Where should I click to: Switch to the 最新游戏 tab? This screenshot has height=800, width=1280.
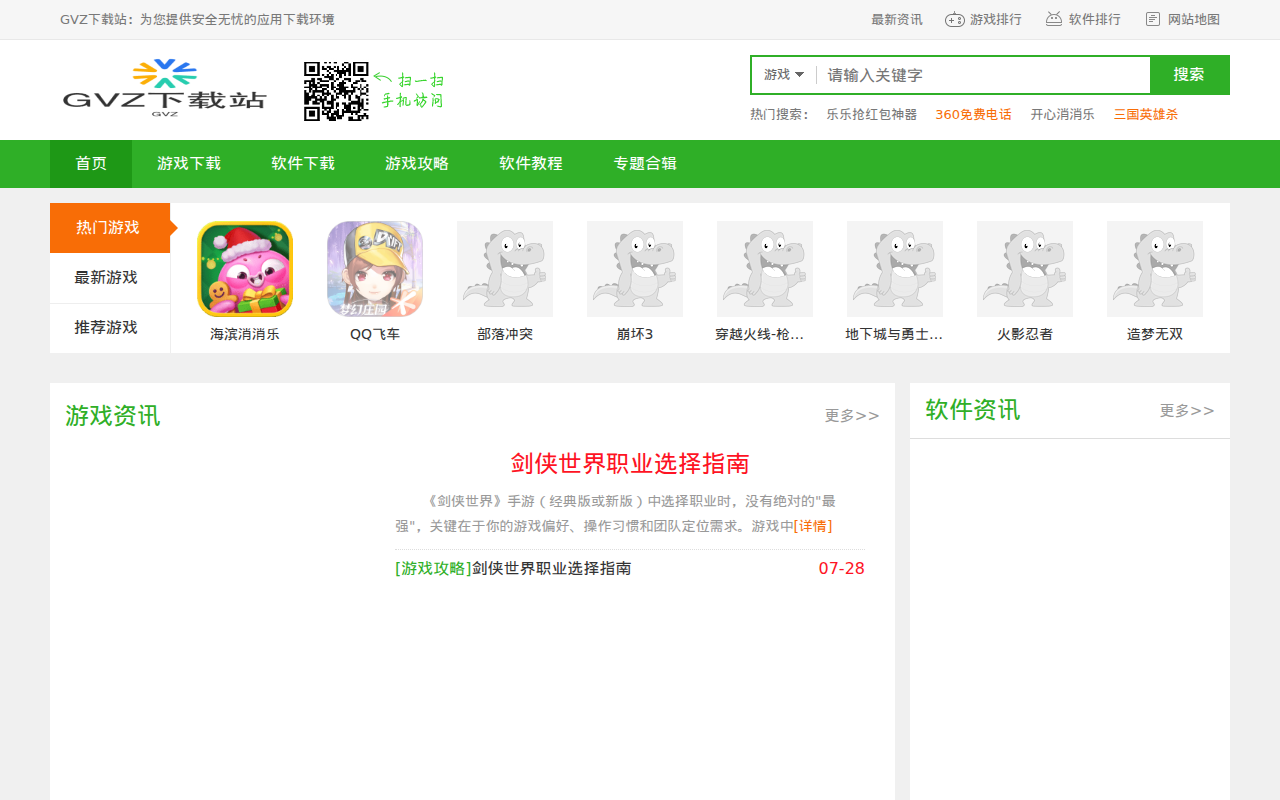(106, 278)
